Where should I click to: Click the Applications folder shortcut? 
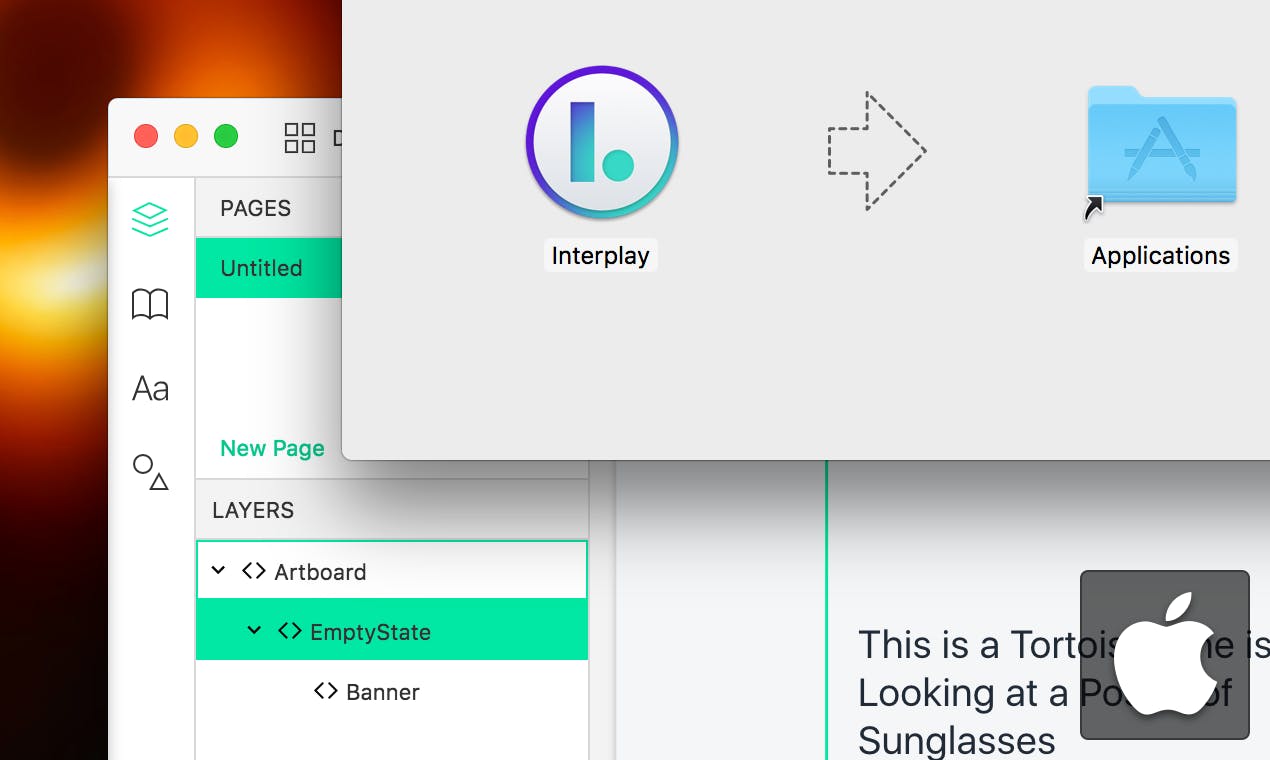tap(1161, 146)
